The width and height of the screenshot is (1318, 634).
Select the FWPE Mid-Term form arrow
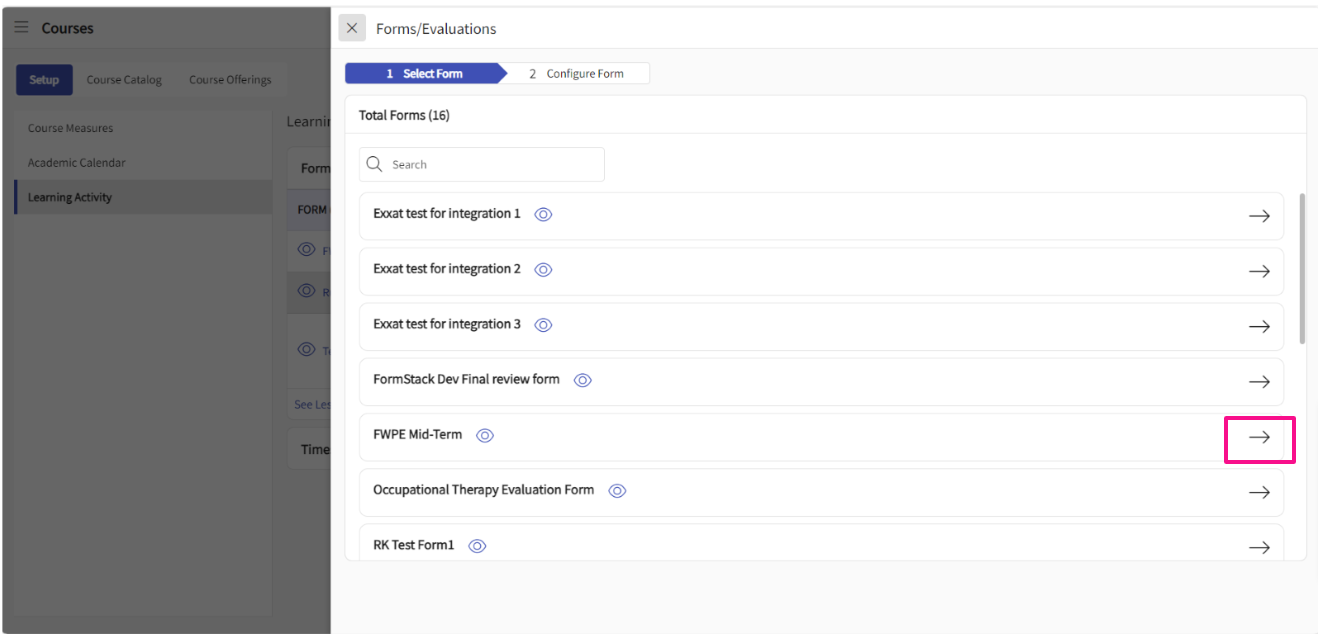[x=1259, y=437]
